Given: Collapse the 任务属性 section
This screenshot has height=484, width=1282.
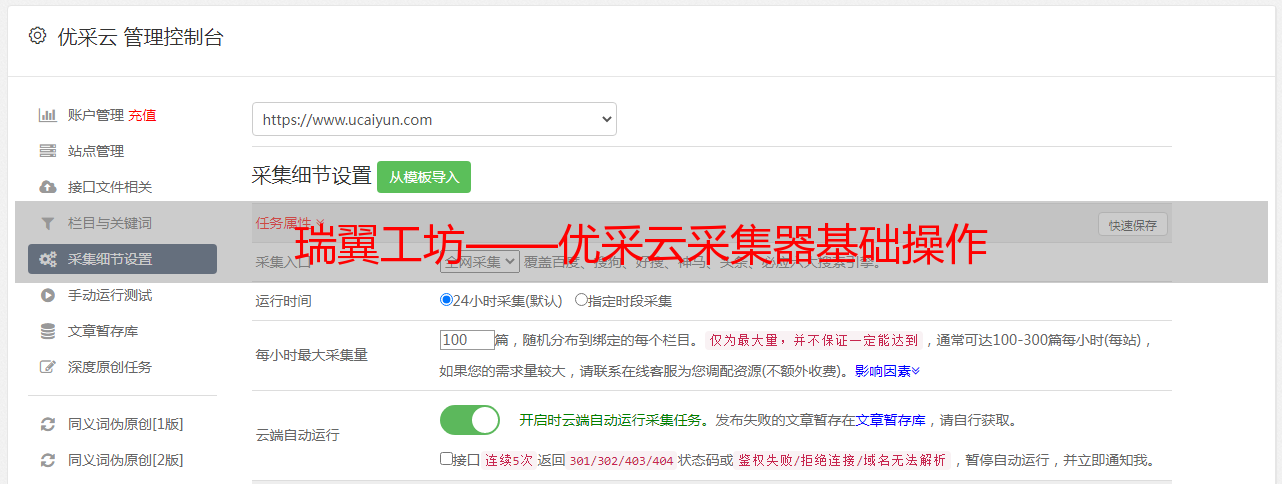Looking at the screenshot, I should [x=290, y=223].
